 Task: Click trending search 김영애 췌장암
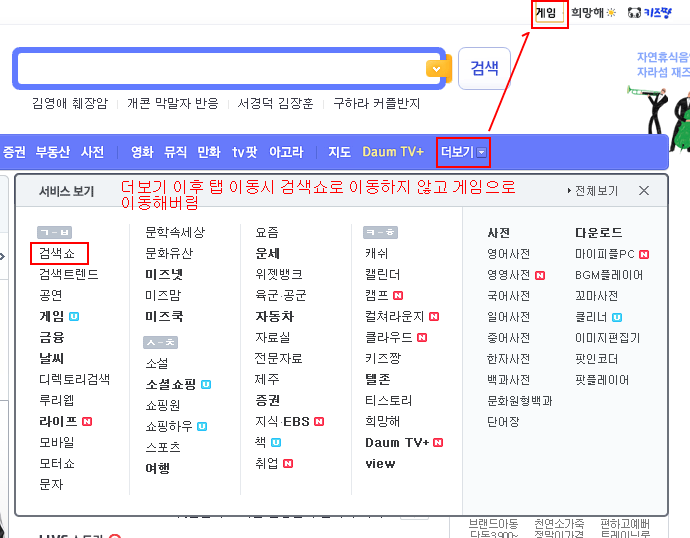70,103
